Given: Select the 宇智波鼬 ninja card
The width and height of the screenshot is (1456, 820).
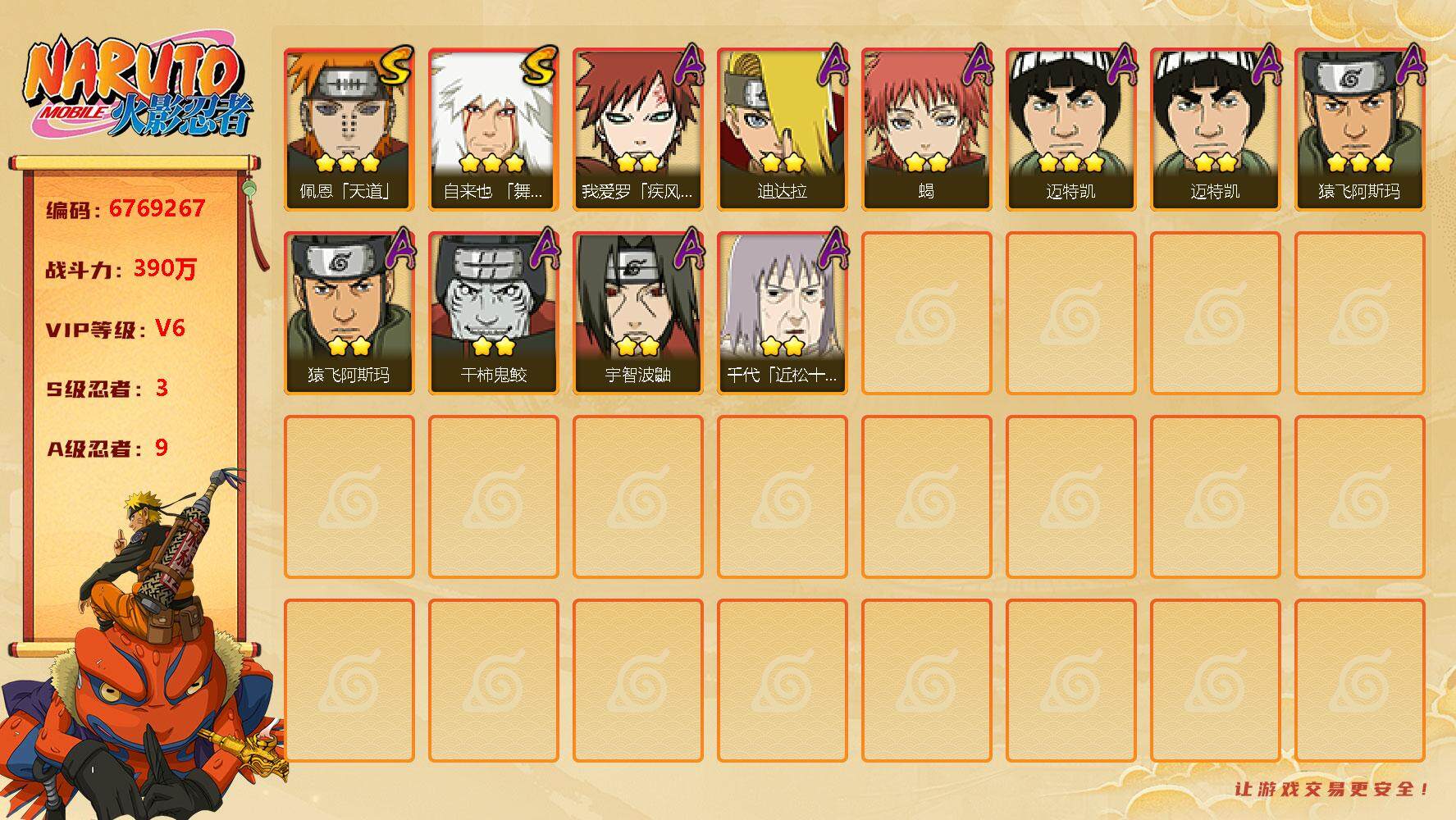Looking at the screenshot, I should tap(637, 313).
